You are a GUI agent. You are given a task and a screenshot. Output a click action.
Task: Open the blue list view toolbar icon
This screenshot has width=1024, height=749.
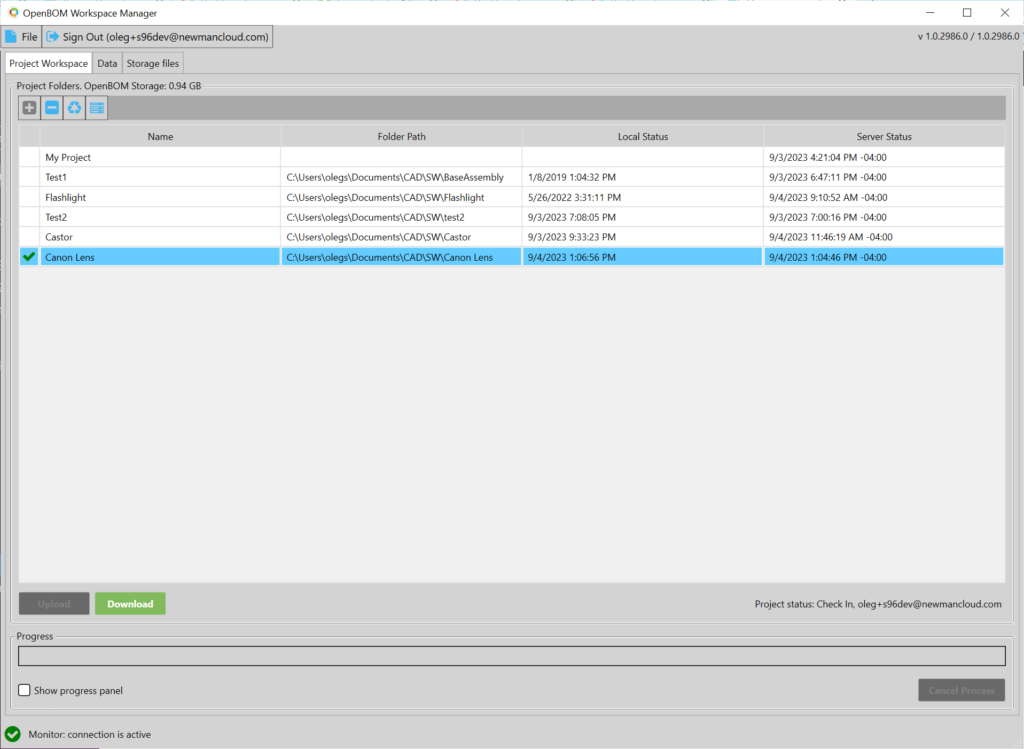[97, 108]
